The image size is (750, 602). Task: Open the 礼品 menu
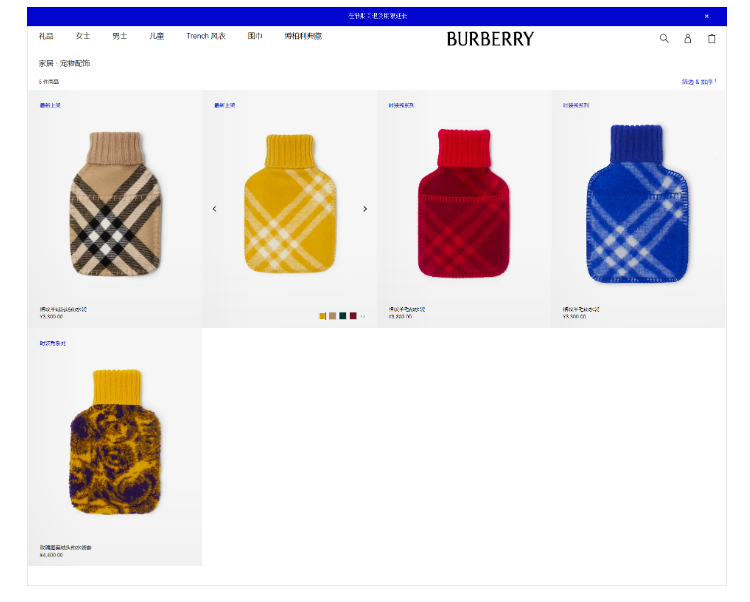click(46, 36)
